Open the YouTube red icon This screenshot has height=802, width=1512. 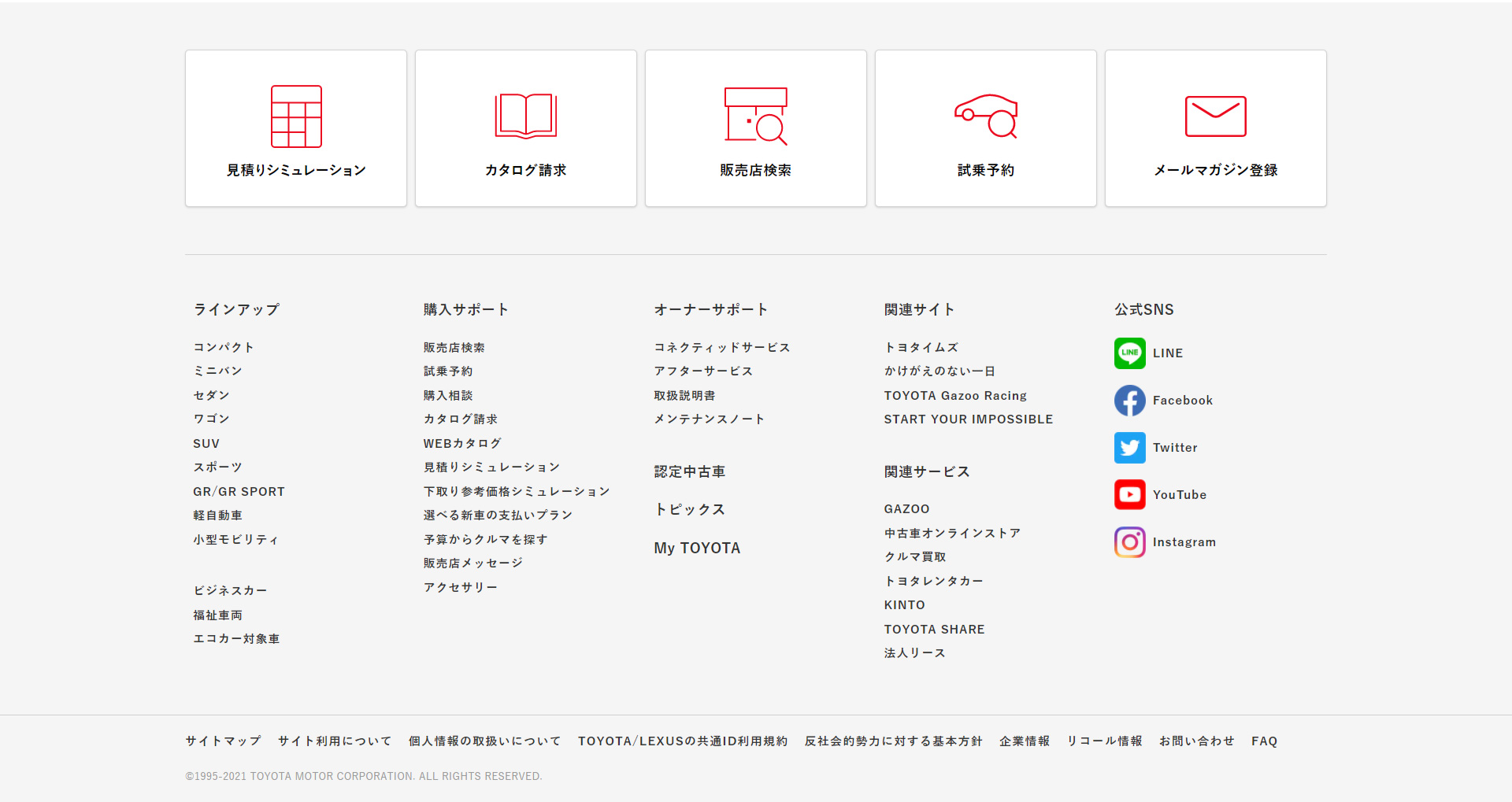1130,495
